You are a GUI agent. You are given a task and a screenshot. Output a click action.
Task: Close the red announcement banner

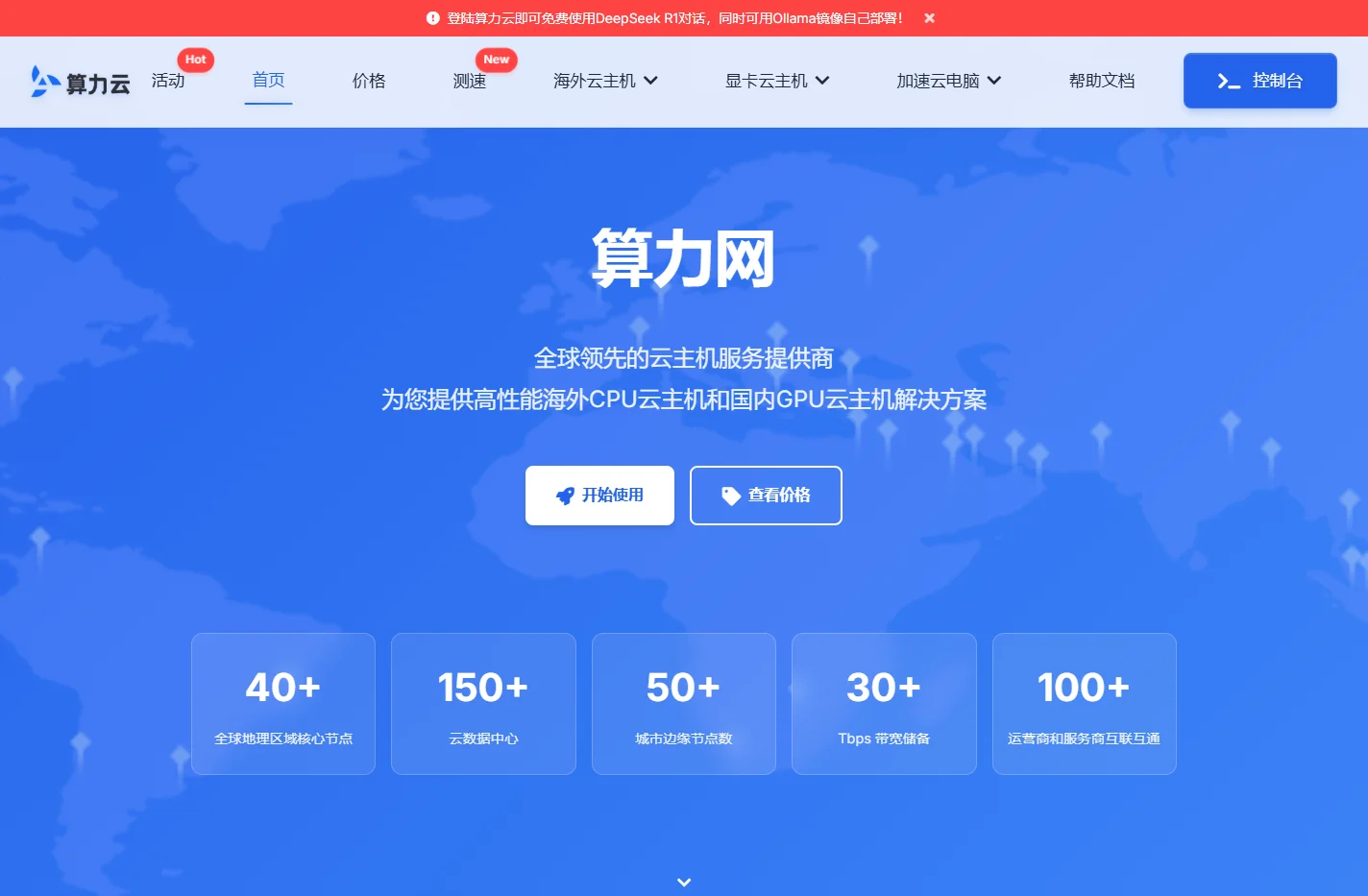[x=929, y=18]
